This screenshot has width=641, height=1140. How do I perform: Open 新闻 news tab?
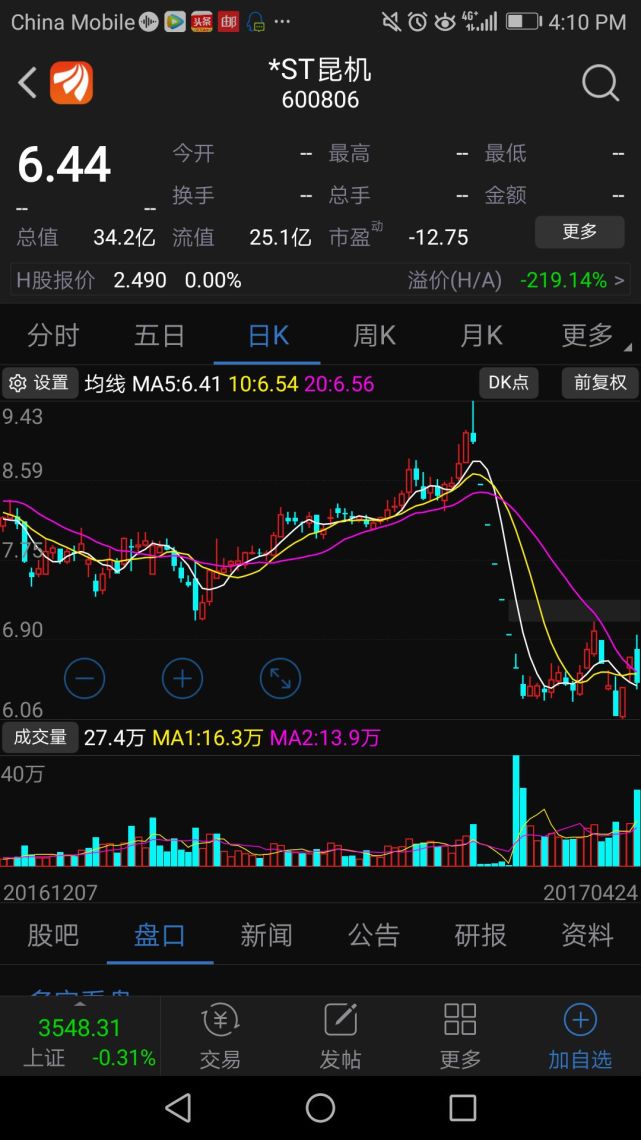coord(267,936)
